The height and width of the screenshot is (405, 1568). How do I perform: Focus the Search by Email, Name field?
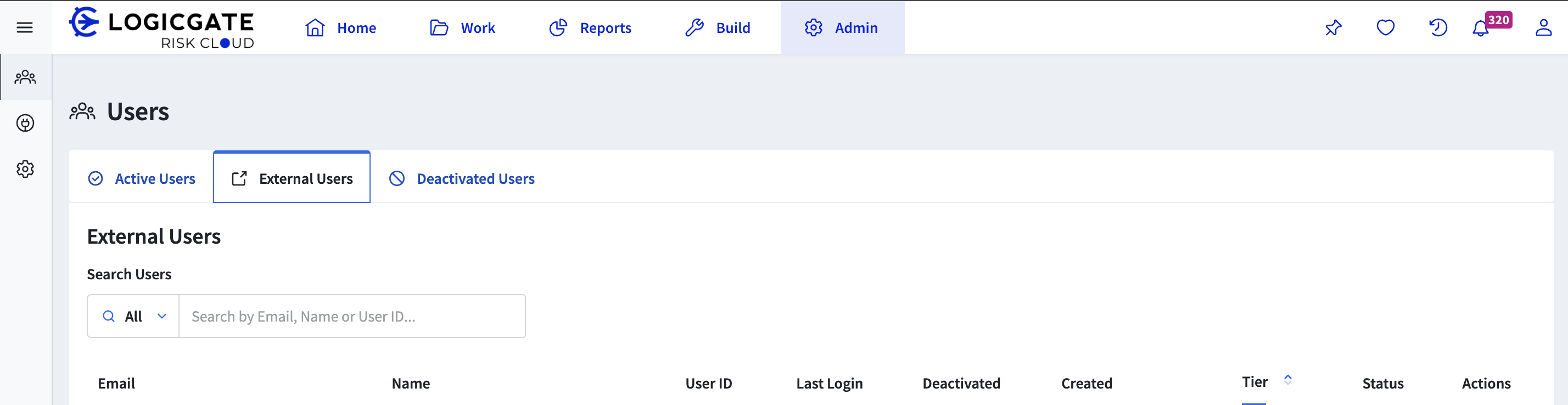tap(352, 316)
